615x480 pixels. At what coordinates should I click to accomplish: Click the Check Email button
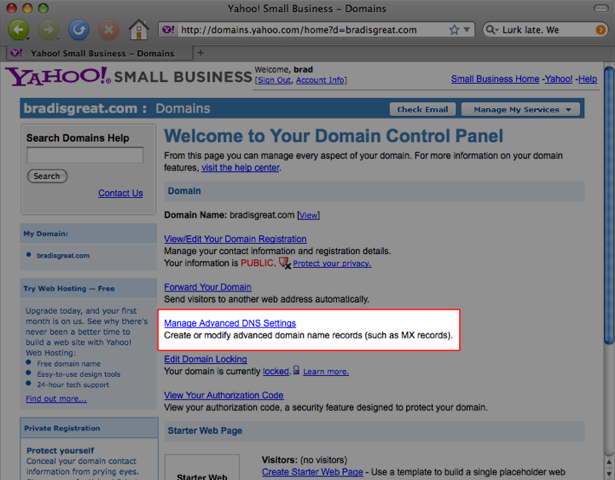[x=422, y=109]
